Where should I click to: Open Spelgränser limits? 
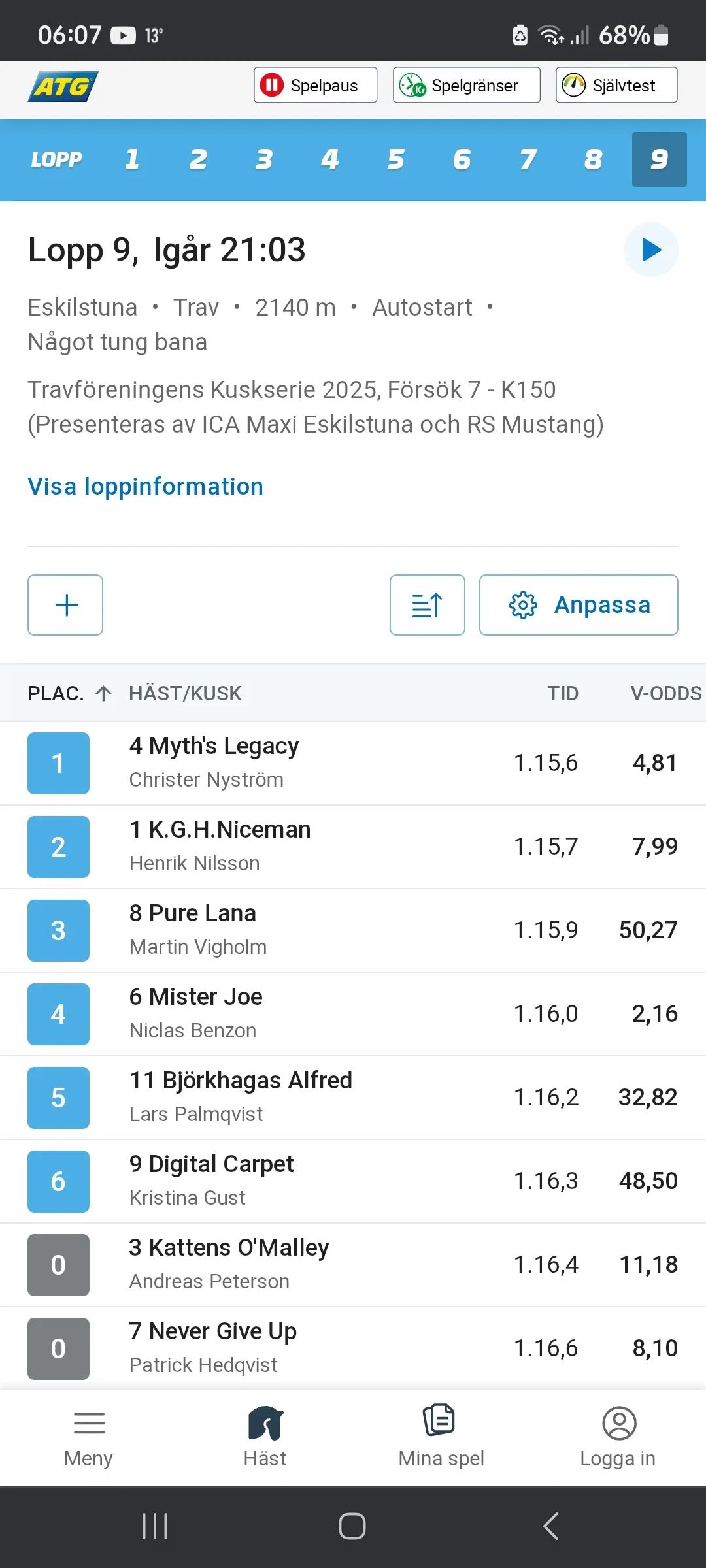pos(466,85)
